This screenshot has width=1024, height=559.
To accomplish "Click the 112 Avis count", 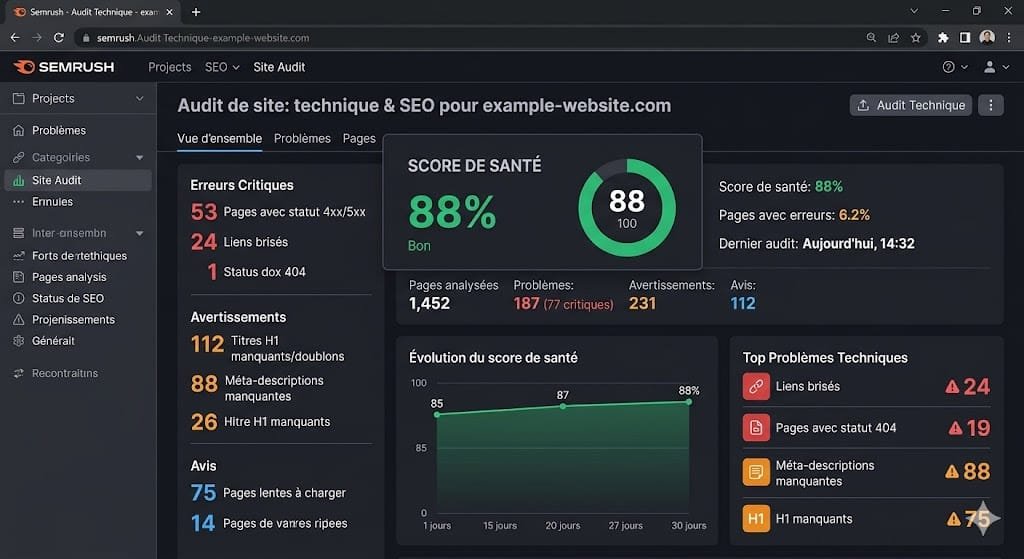I will pyautogui.click(x=743, y=304).
